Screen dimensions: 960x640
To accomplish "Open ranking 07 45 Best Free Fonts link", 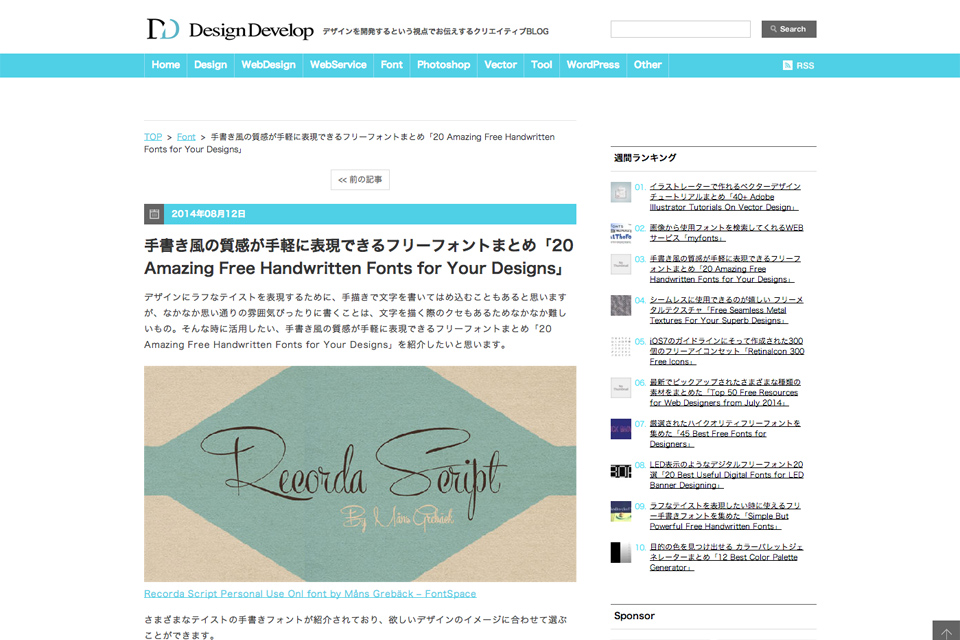I will [x=725, y=434].
